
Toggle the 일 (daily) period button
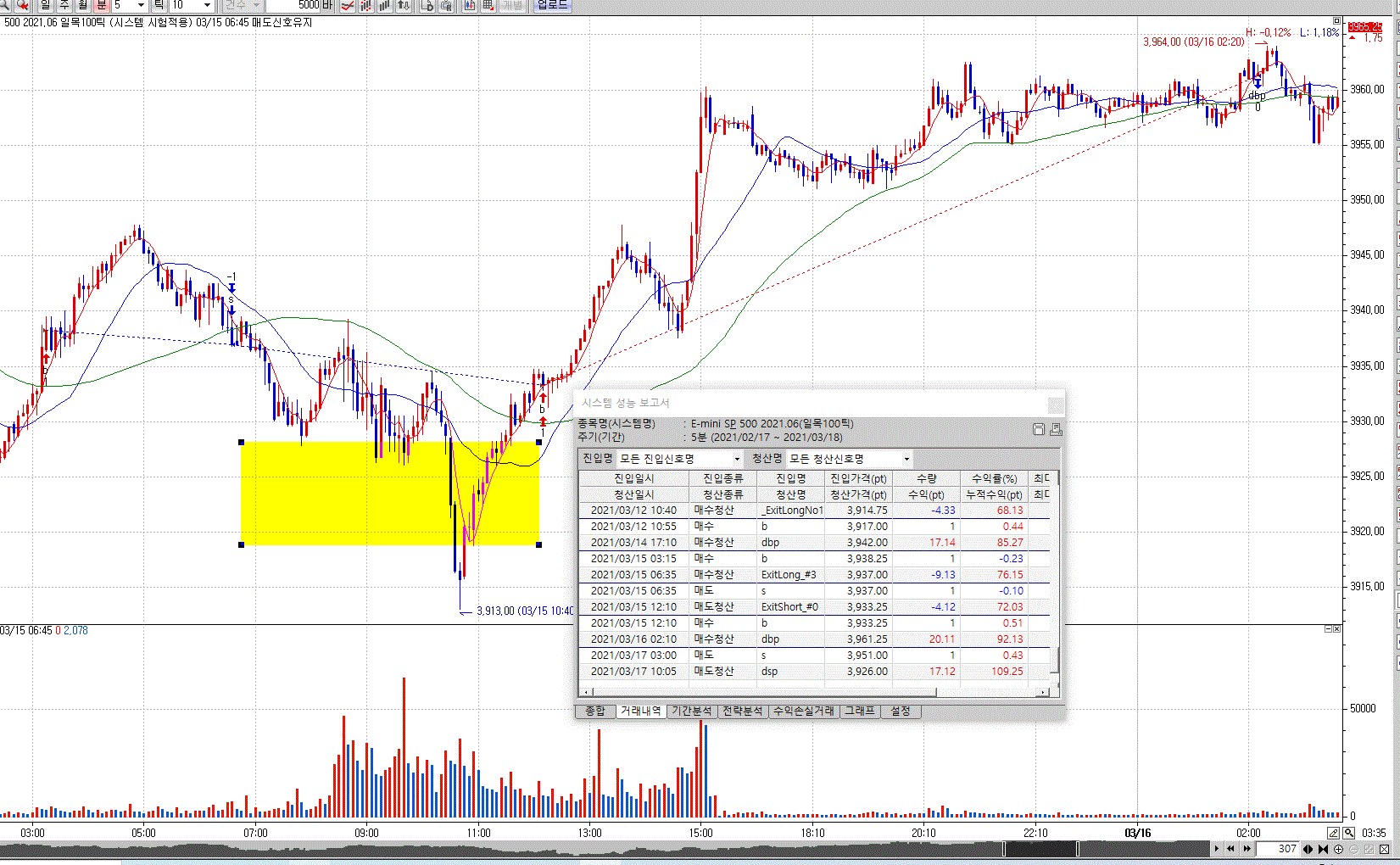[45, 5]
